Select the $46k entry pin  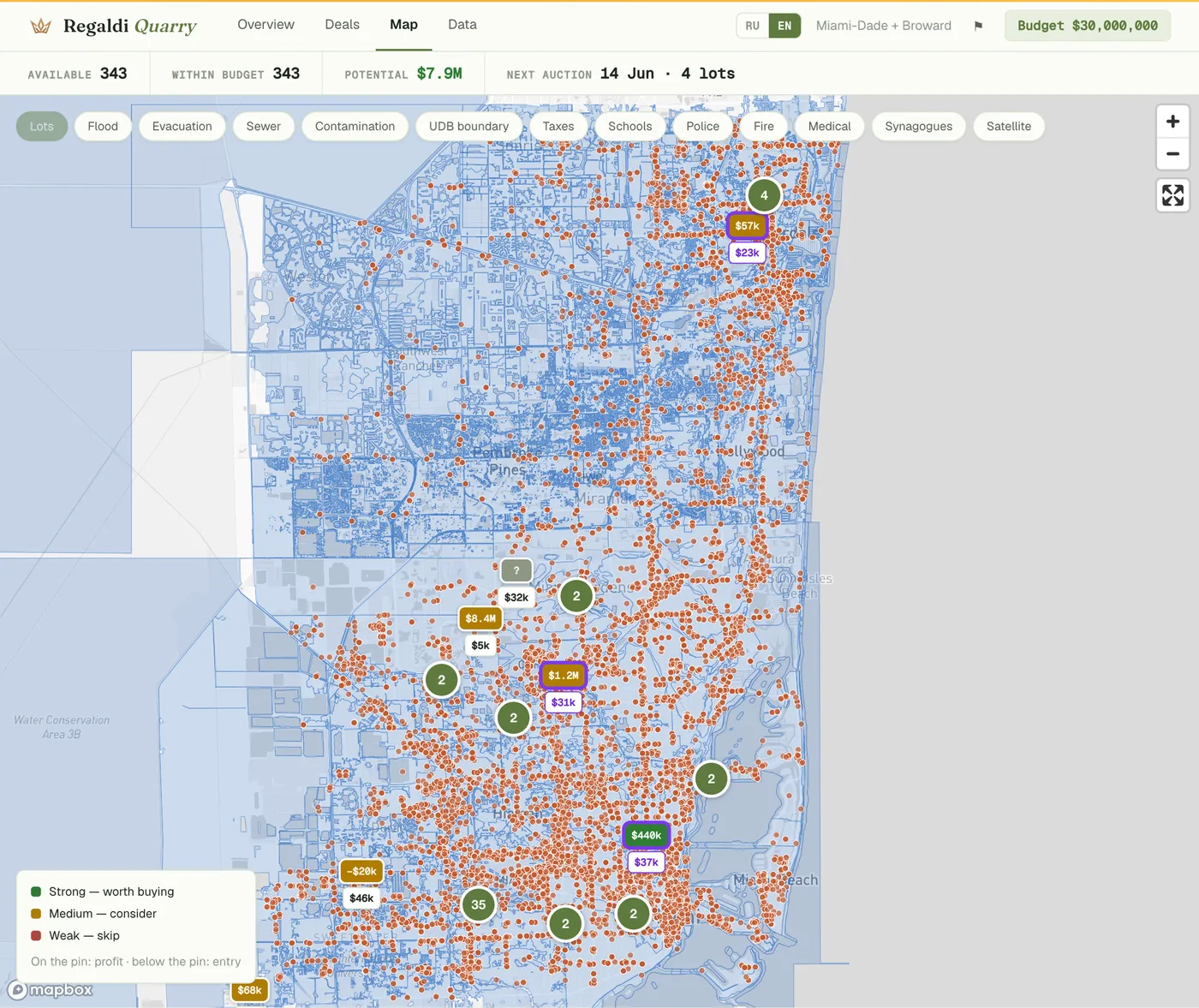pyautogui.click(x=361, y=898)
